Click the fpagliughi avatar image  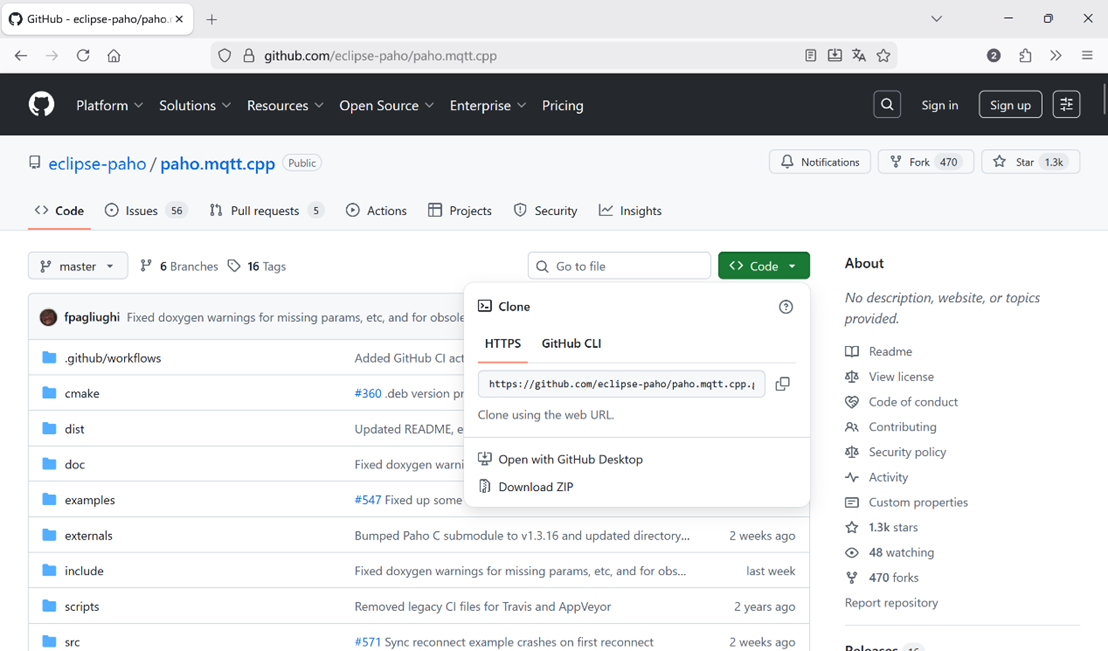point(48,317)
